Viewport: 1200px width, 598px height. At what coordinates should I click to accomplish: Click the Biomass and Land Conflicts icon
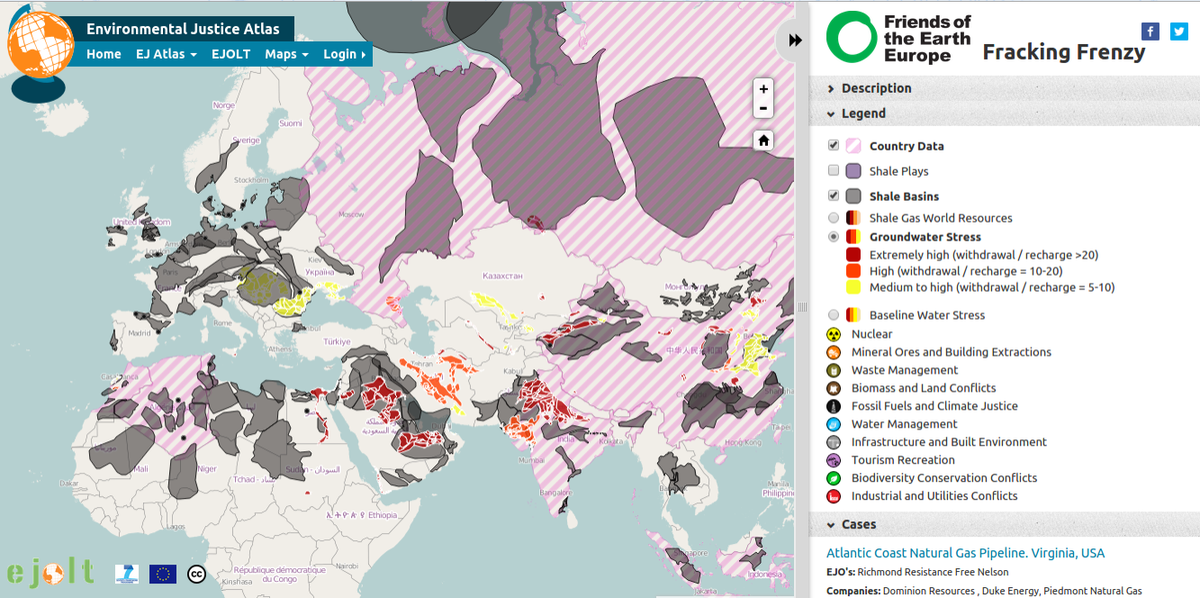(833, 388)
